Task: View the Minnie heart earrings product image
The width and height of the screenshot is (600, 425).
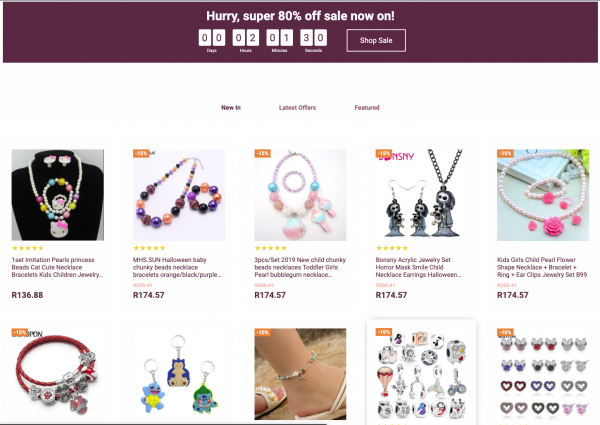Action: click(x=543, y=374)
